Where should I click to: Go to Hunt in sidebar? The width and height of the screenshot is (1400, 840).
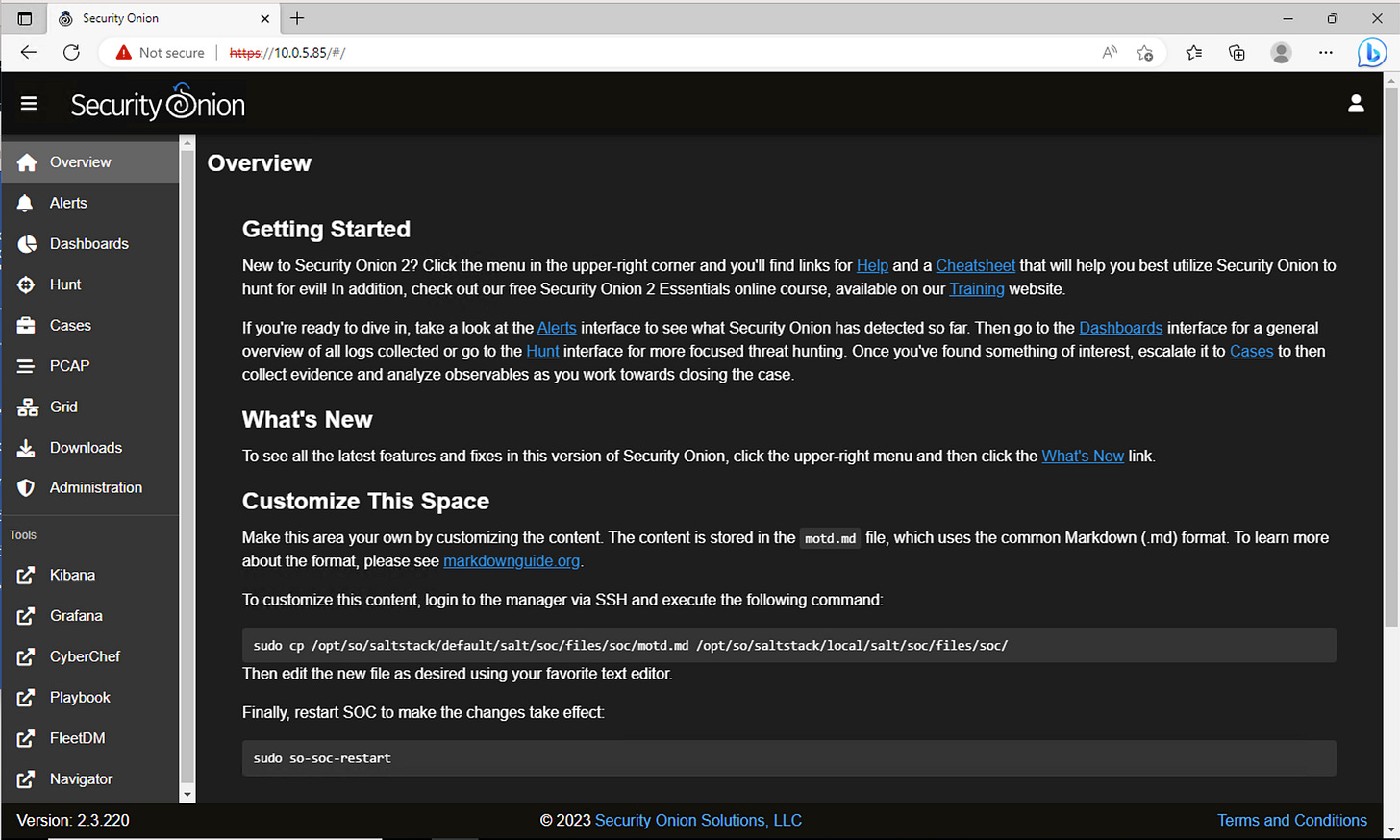coord(89,284)
